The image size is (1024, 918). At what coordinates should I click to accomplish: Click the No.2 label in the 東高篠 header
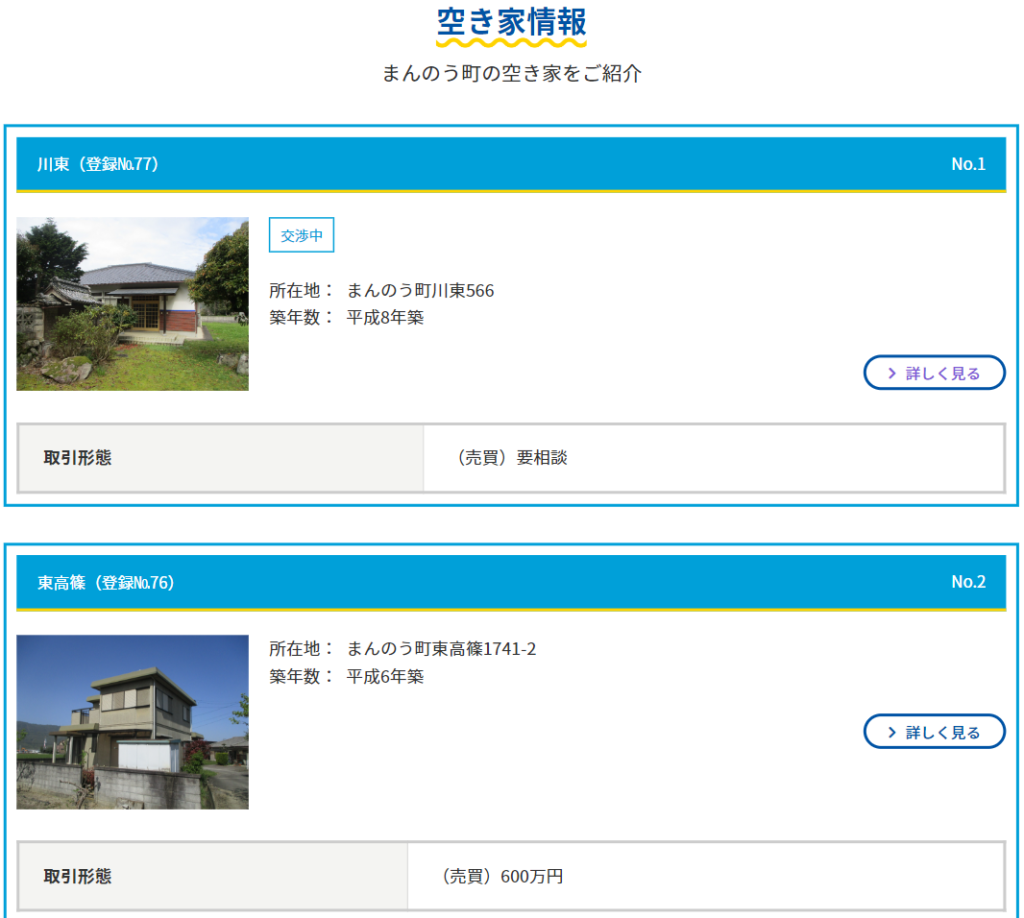click(x=968, y=582)
